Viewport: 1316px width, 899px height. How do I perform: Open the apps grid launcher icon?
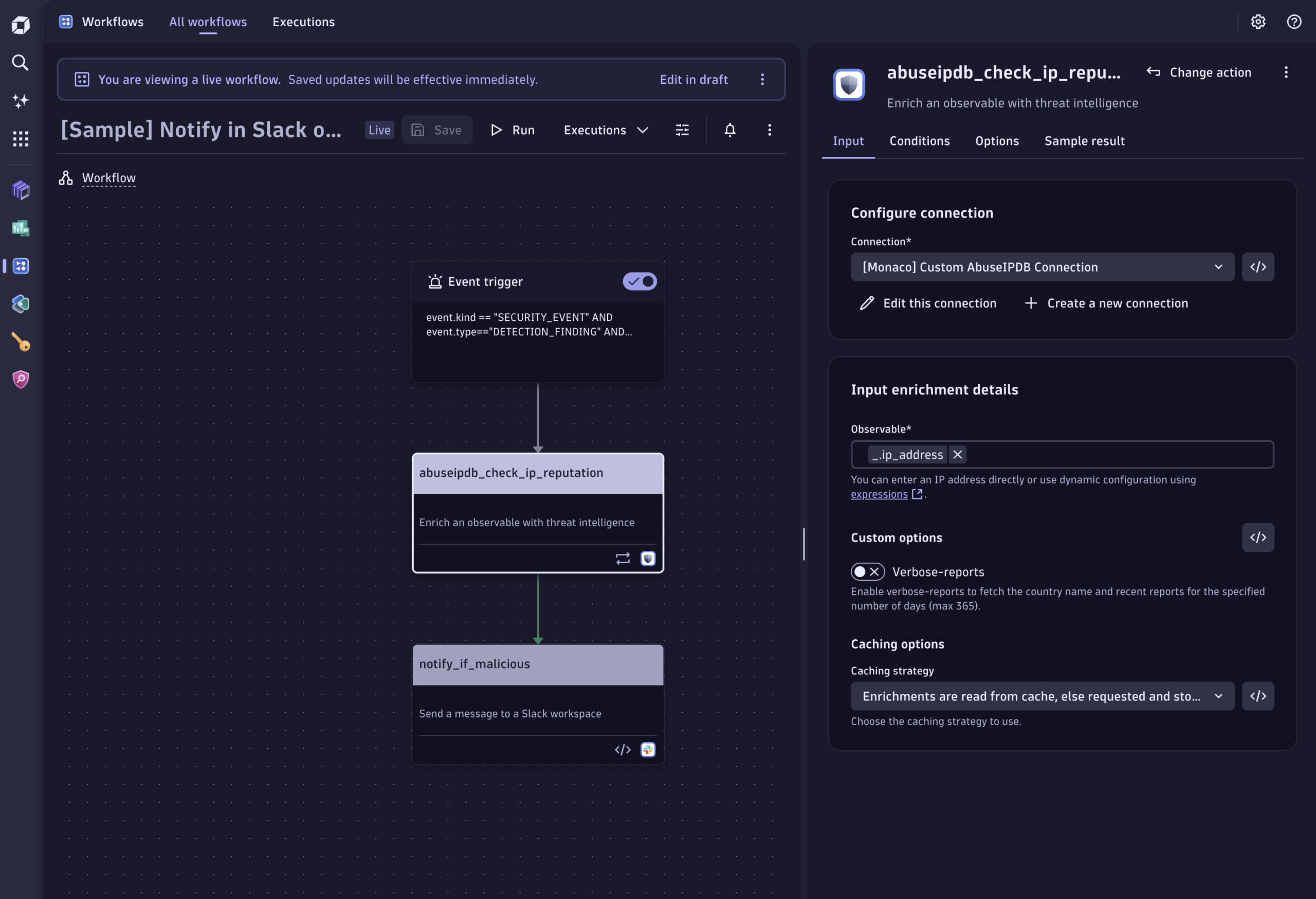(21, 139)
